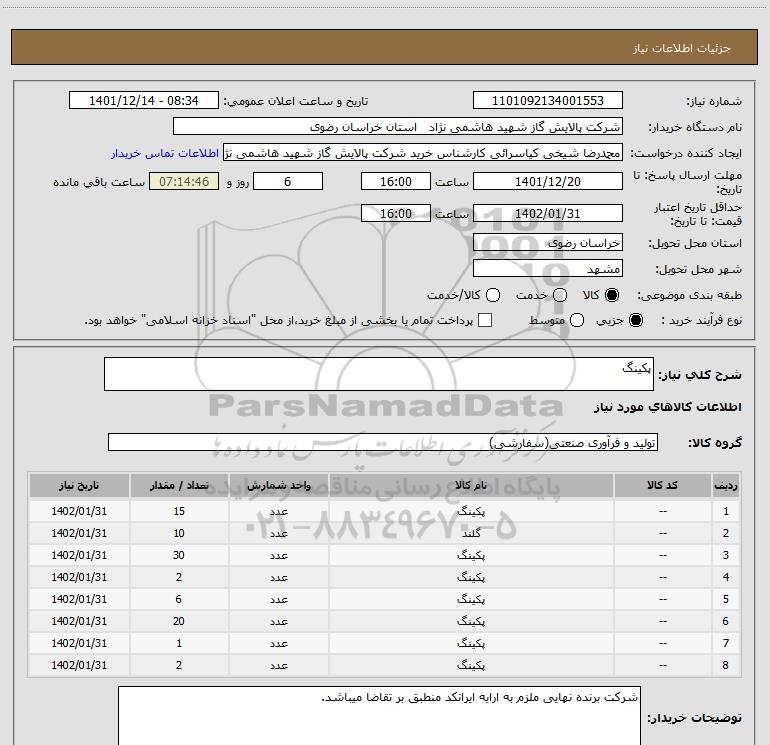Click the پکینگ item name in row 1
Viewport: 770px width, 745px height.
[x=471, y=511]
